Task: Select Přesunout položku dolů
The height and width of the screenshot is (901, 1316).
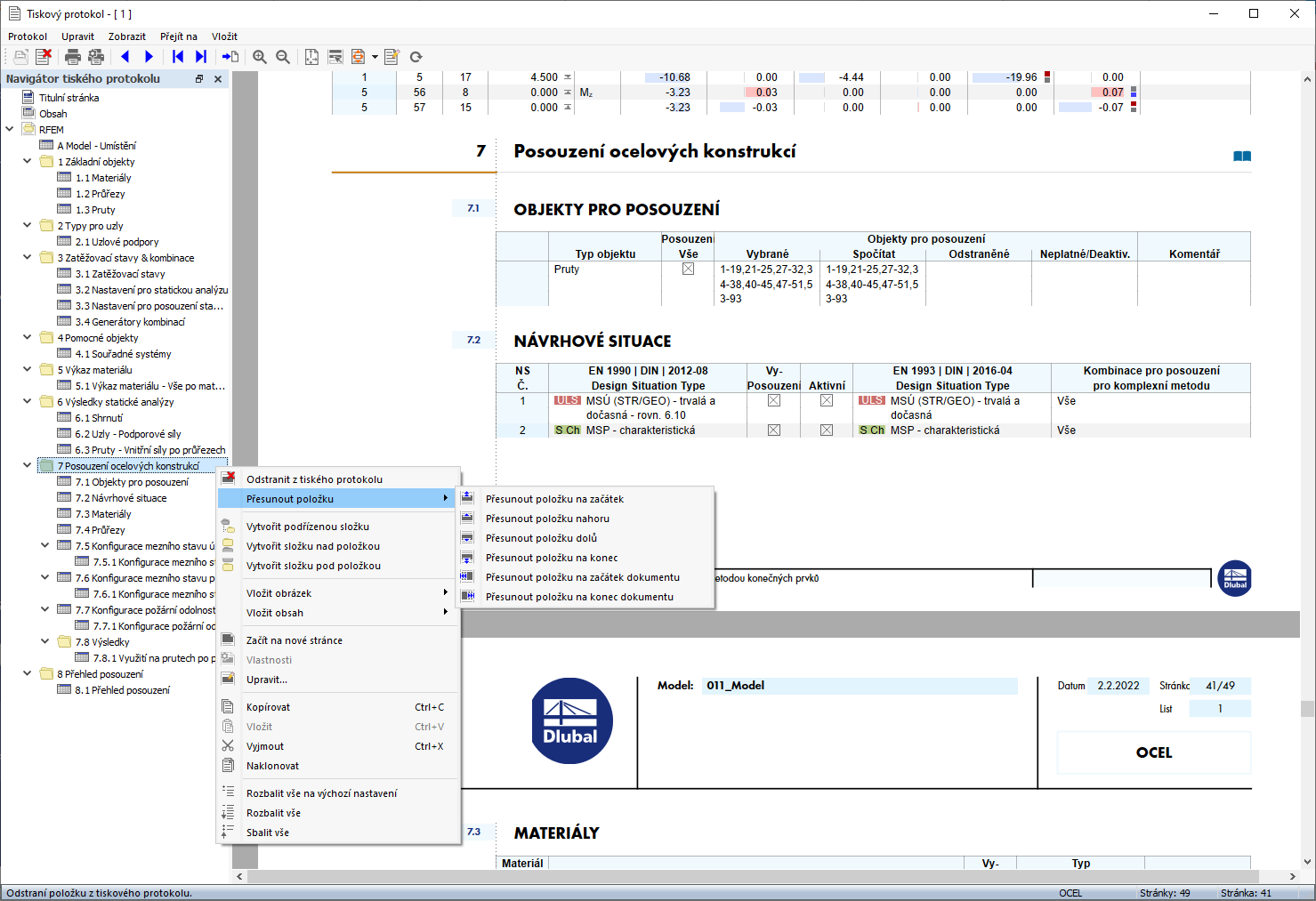Action: click(x=585, y=538)
